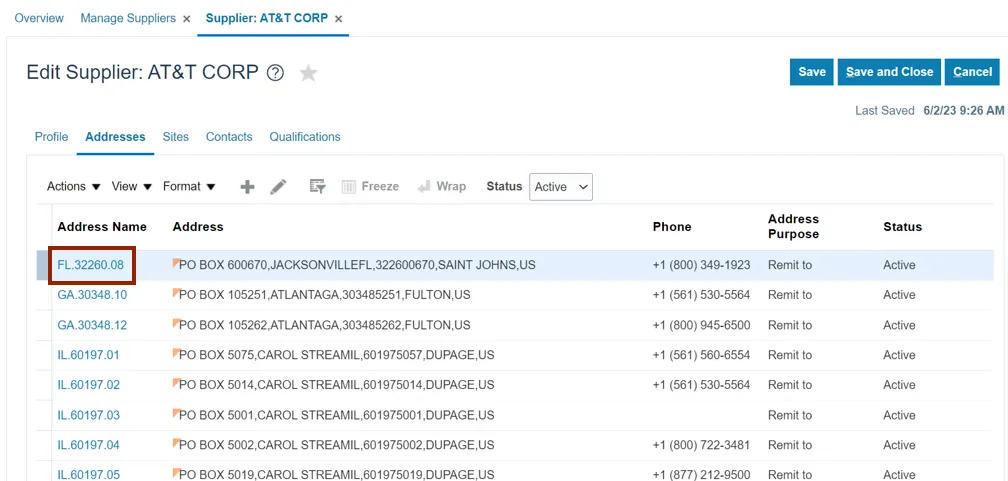This screenshot has height=481, width=1008.
Task: Close the Manage Suppliers tab
Action: (186, 19)
